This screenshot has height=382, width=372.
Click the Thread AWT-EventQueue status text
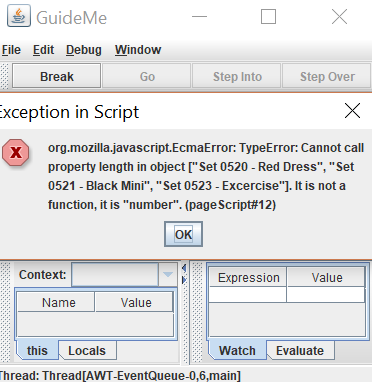click(x=120, y=376)
